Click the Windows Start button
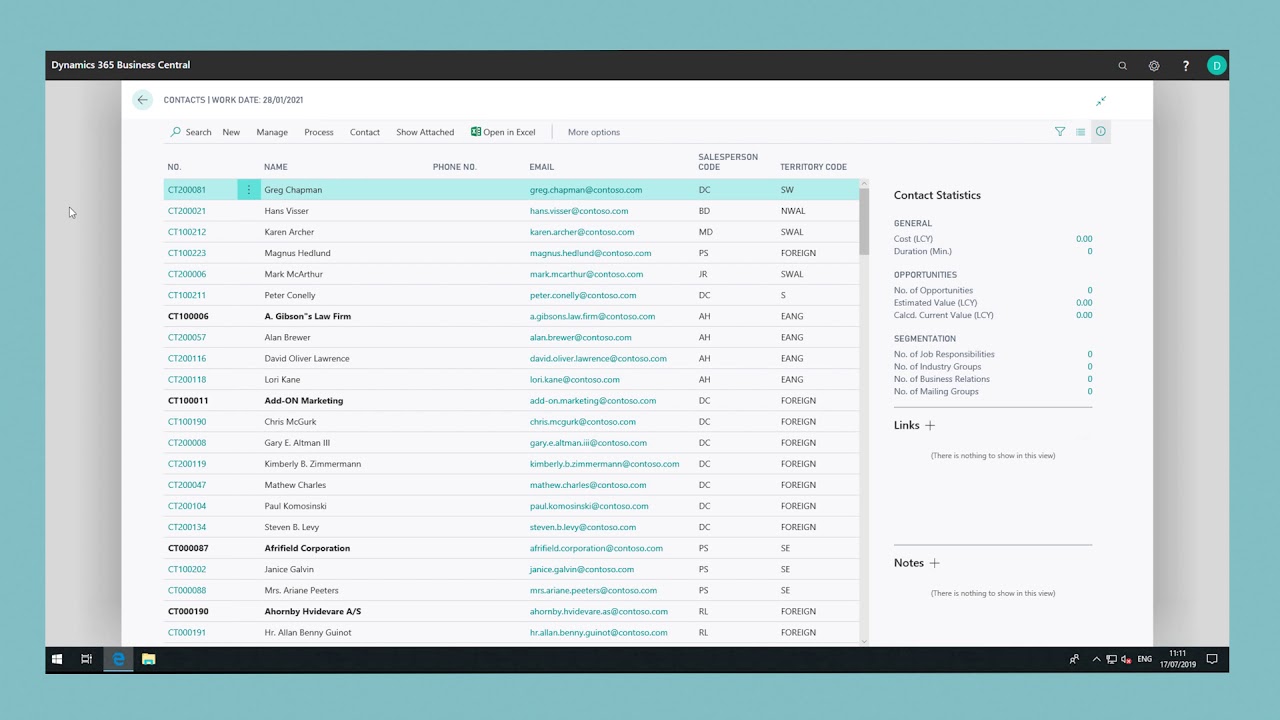The width and height of the screenshot is (1280, 720). click(57, 659)
